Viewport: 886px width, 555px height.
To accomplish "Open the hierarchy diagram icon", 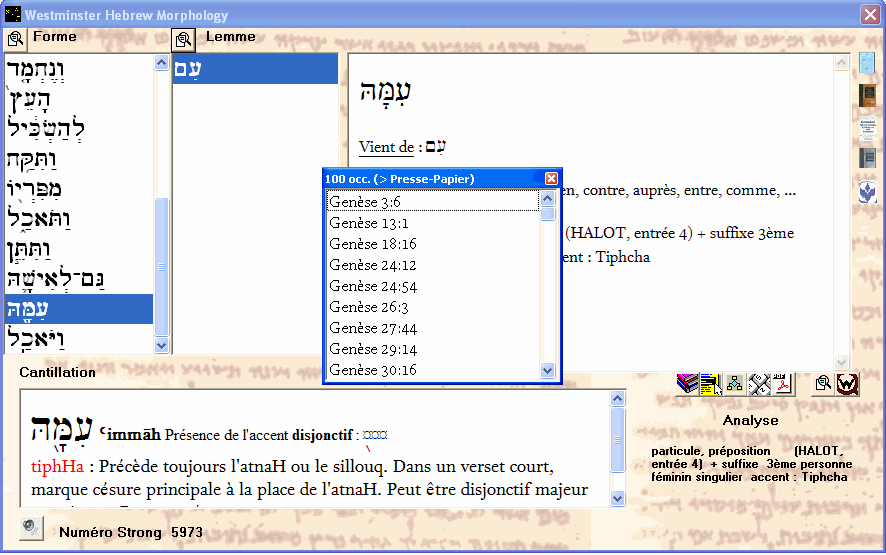I will point(735,384).
